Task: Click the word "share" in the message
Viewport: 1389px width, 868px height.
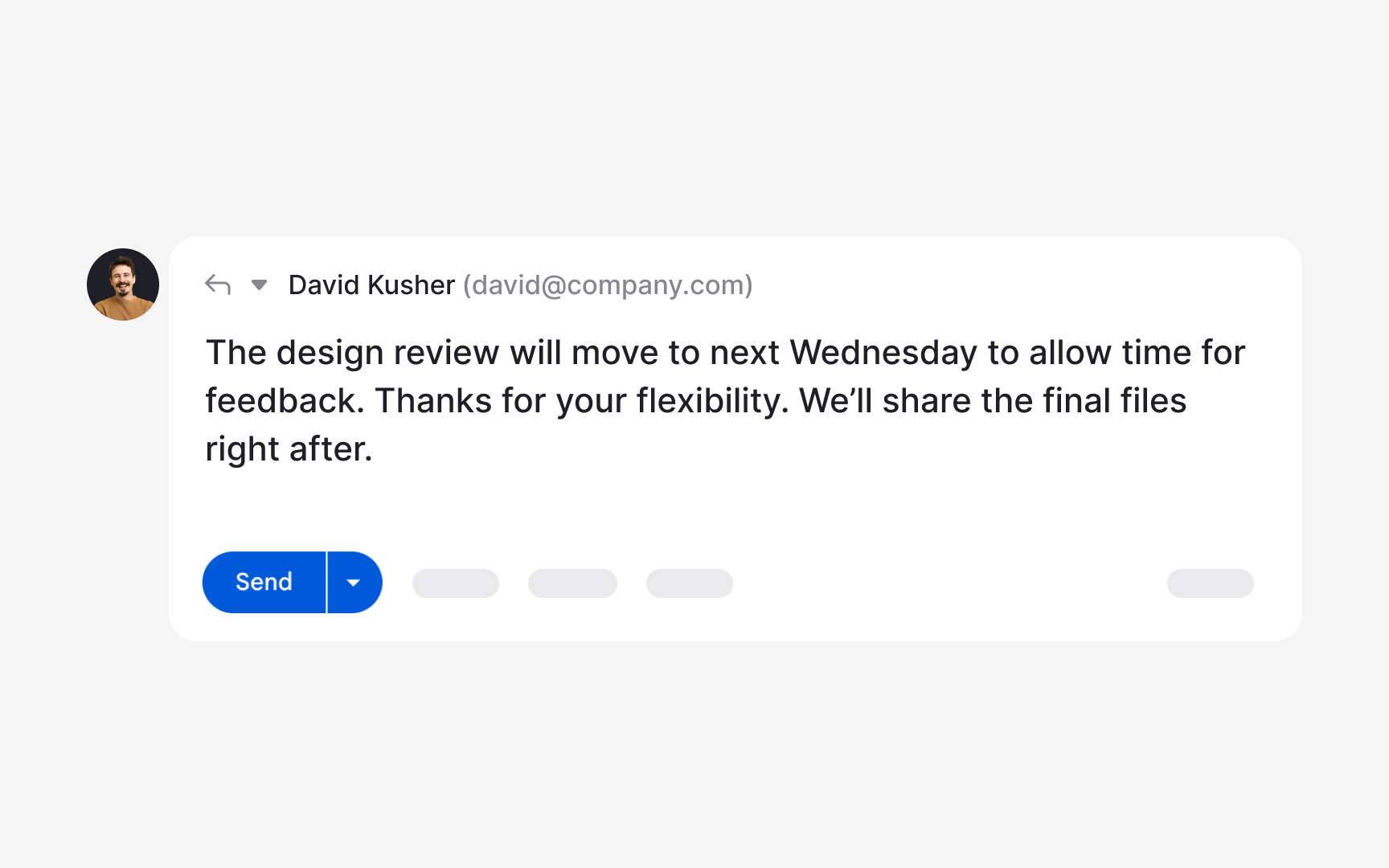Action: [x=926, y=401]
